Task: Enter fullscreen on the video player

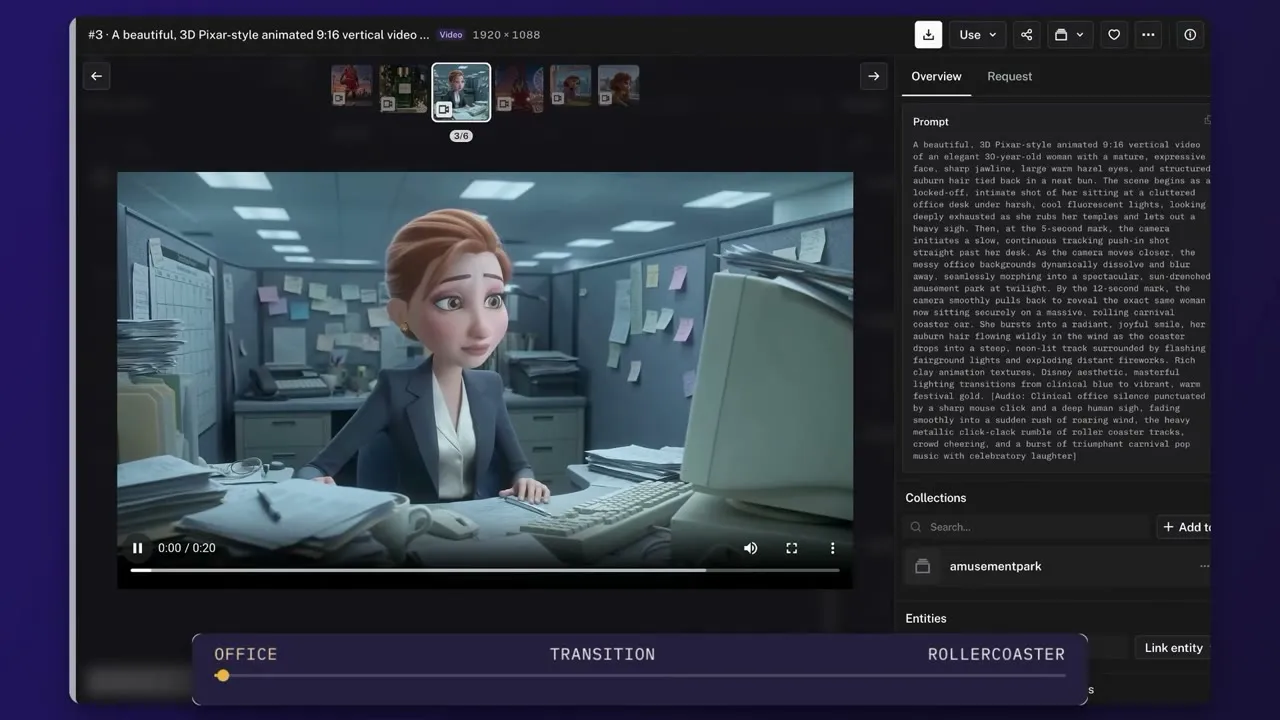Action: click(791, 548)
